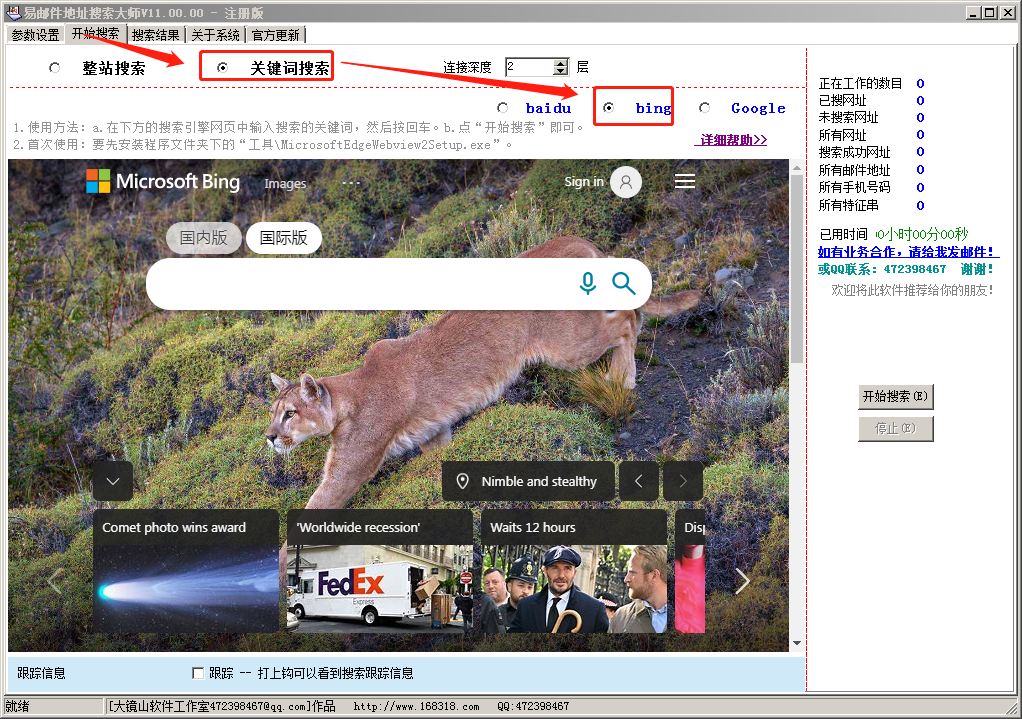The image size is (1022, 719).
Task: Click the 未搜索网址 label
Action: 849,117
